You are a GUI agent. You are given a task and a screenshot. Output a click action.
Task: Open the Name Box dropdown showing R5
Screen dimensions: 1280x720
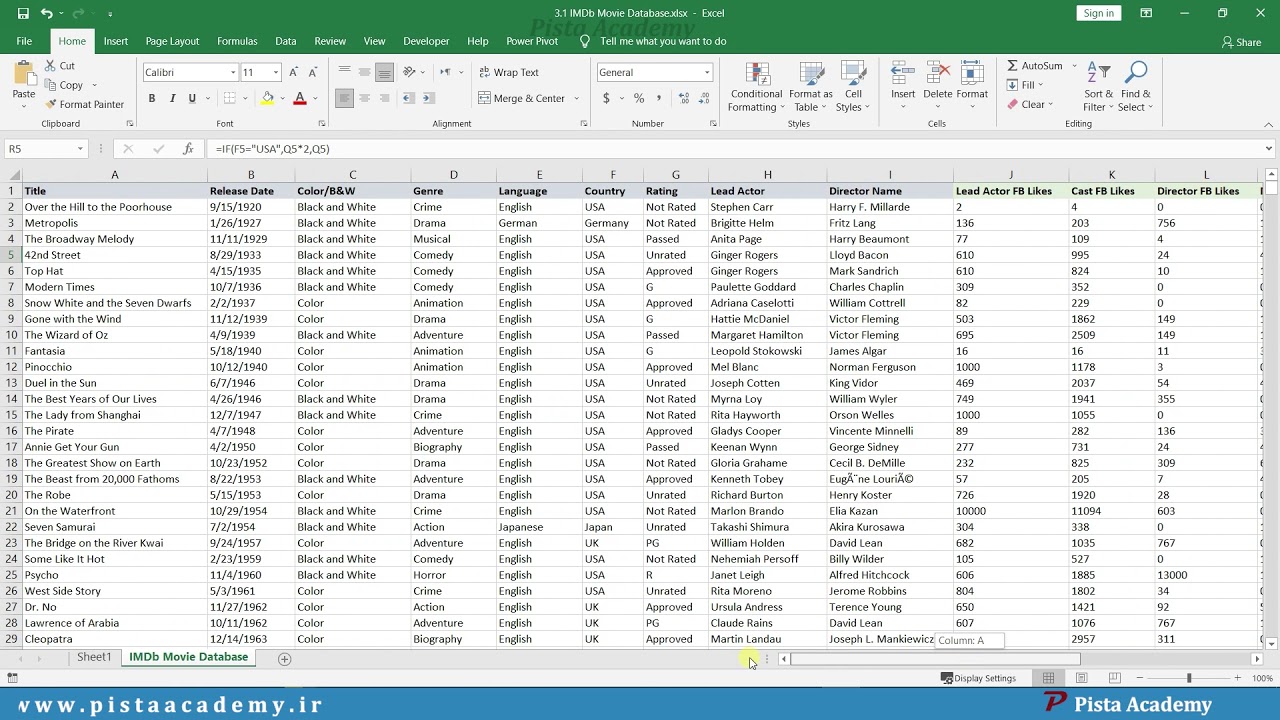[x=80, y=149]
